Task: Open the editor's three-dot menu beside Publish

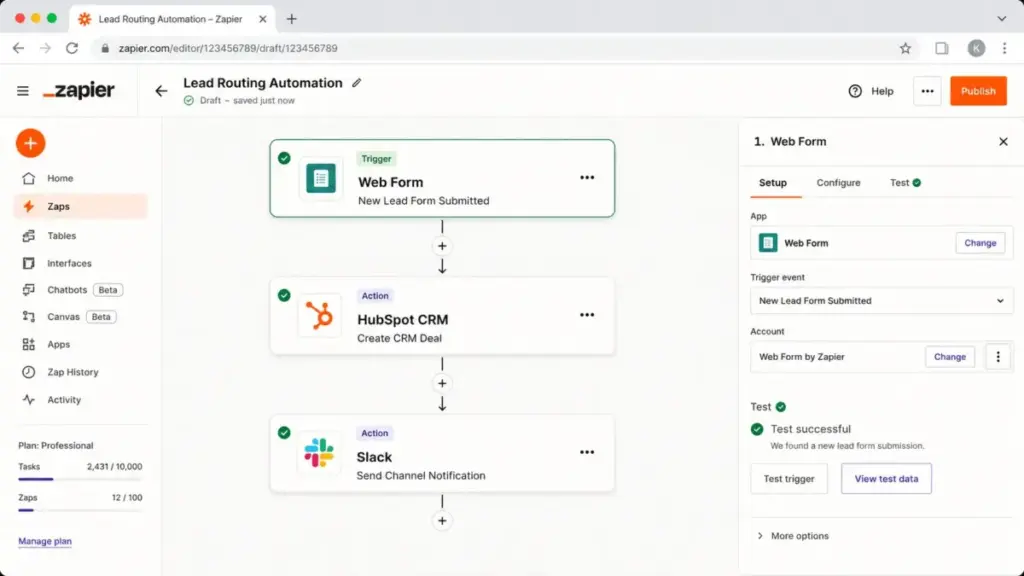Action: click(x=927, y=91)
